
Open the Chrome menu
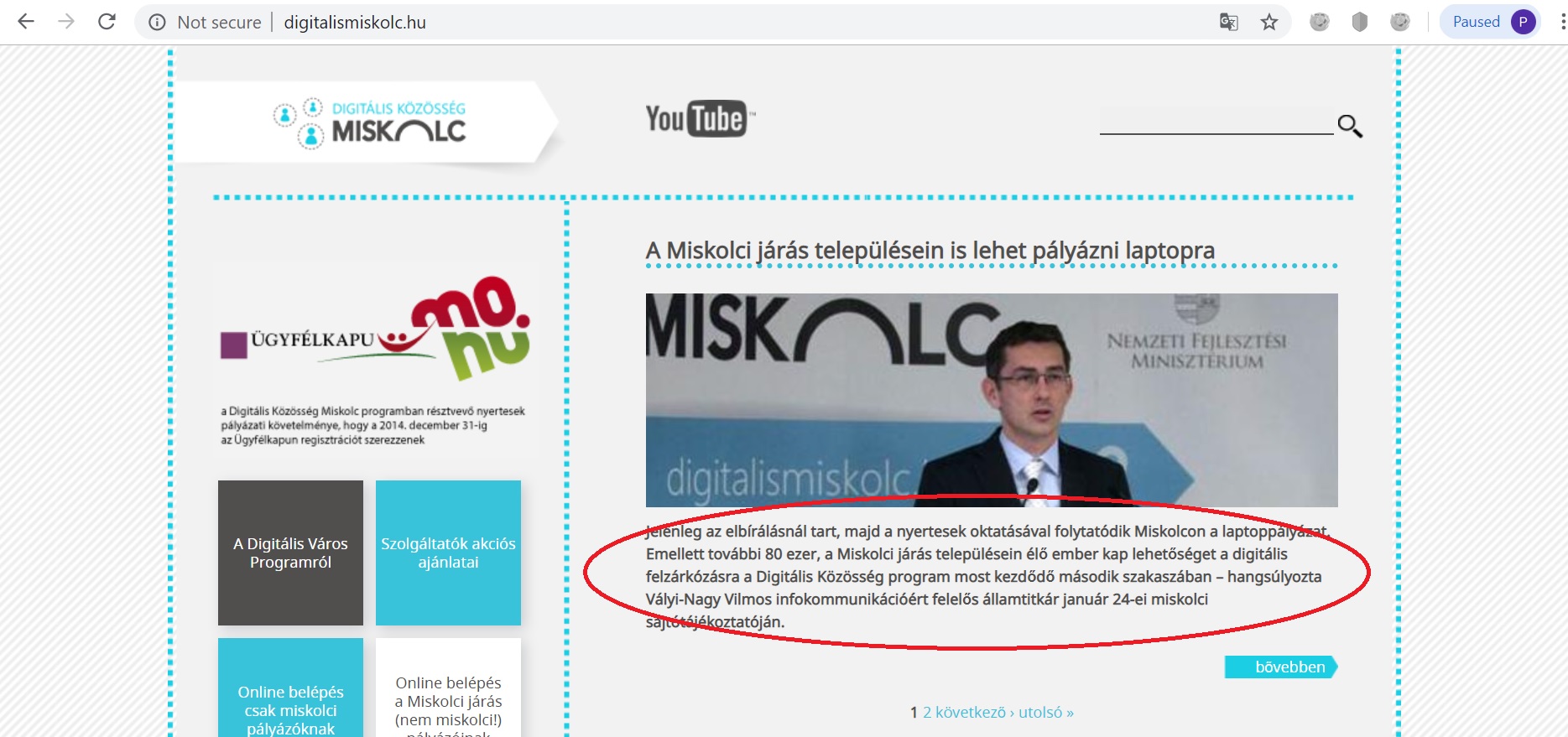click(1562, 23)
